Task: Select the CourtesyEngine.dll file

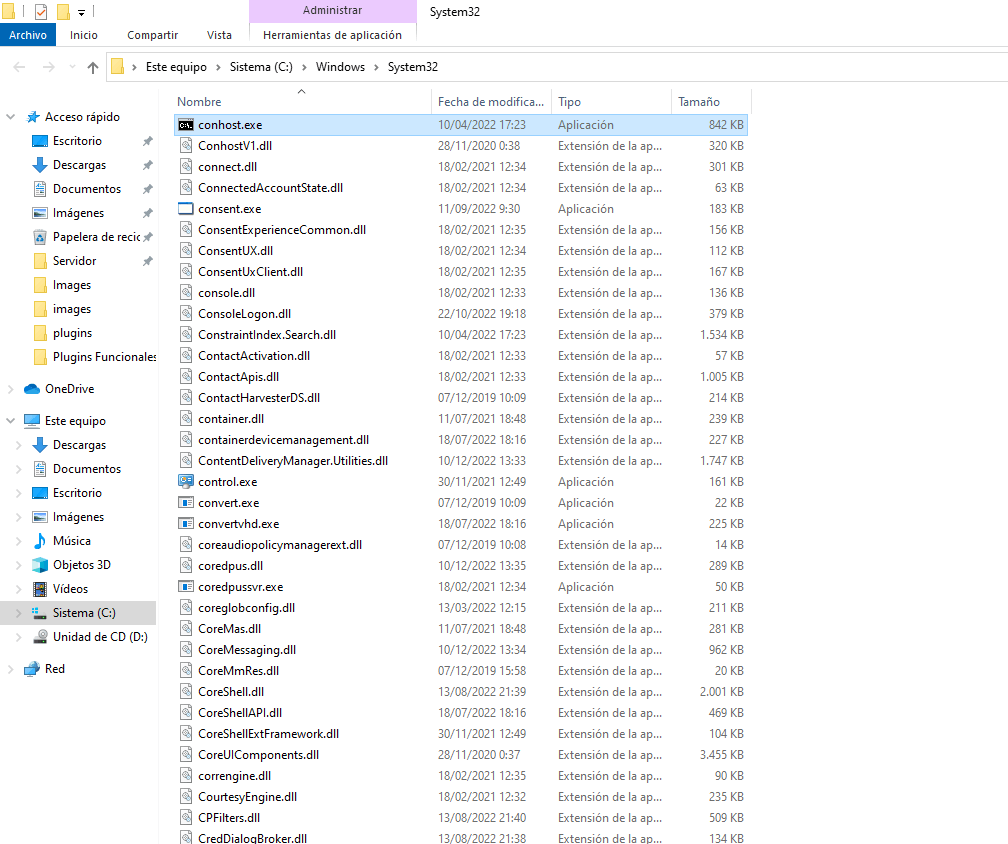Action: click(x=460, y=797)
